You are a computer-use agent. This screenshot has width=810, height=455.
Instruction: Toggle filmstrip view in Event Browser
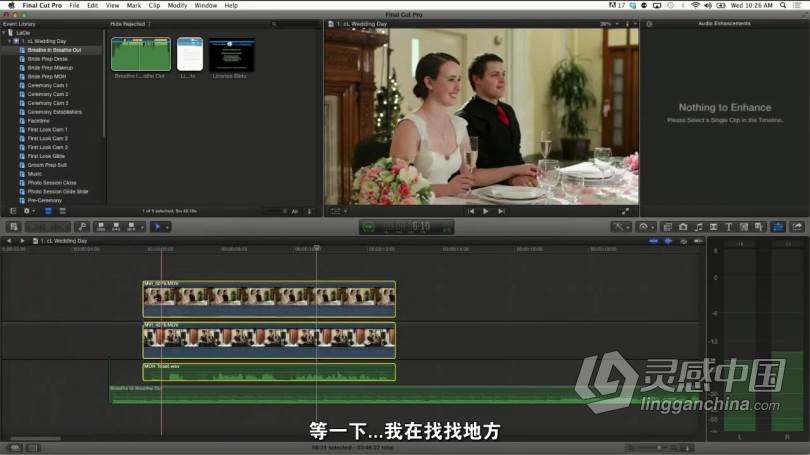[48, 211]
